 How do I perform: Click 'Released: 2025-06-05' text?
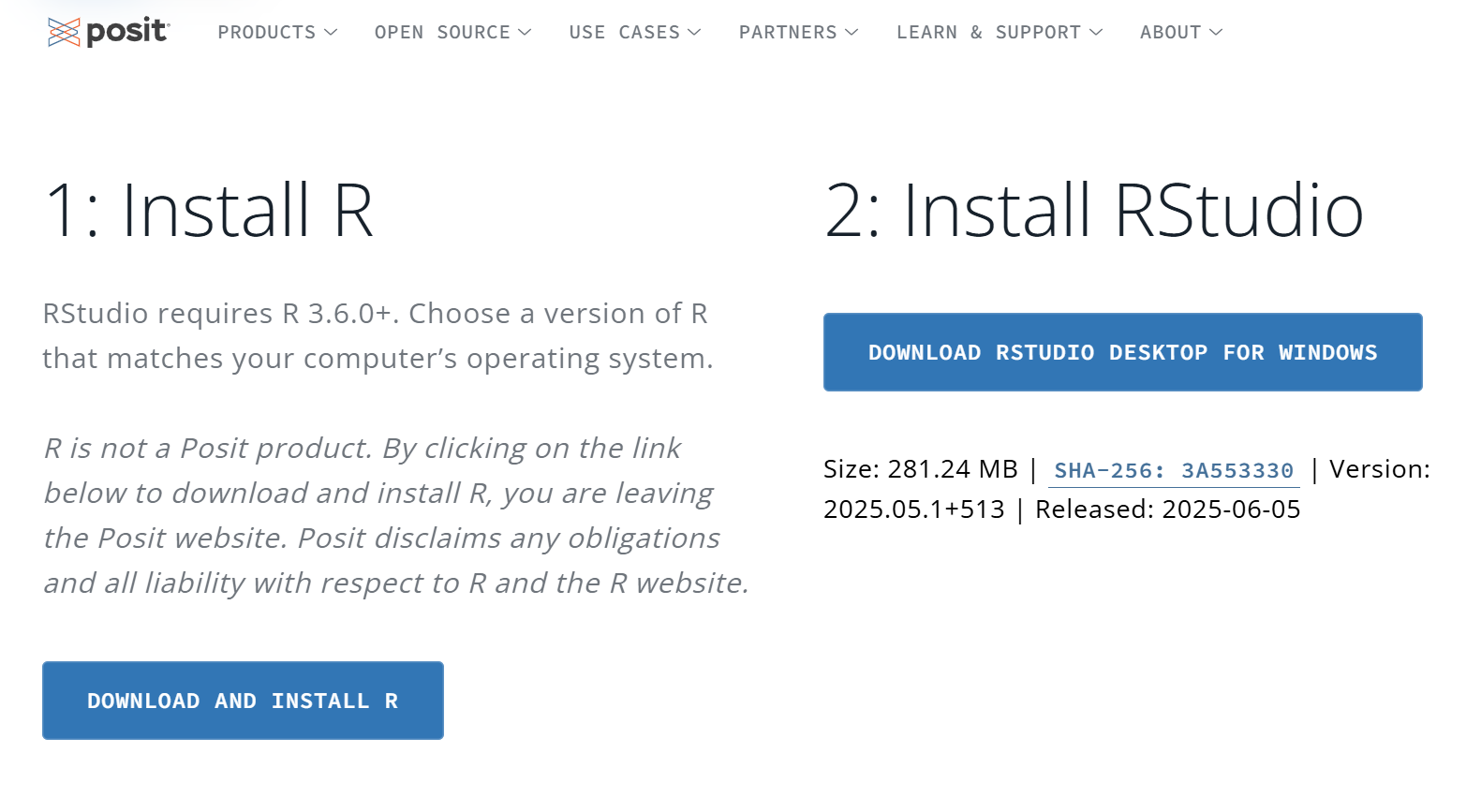(x=1168, y=509)
